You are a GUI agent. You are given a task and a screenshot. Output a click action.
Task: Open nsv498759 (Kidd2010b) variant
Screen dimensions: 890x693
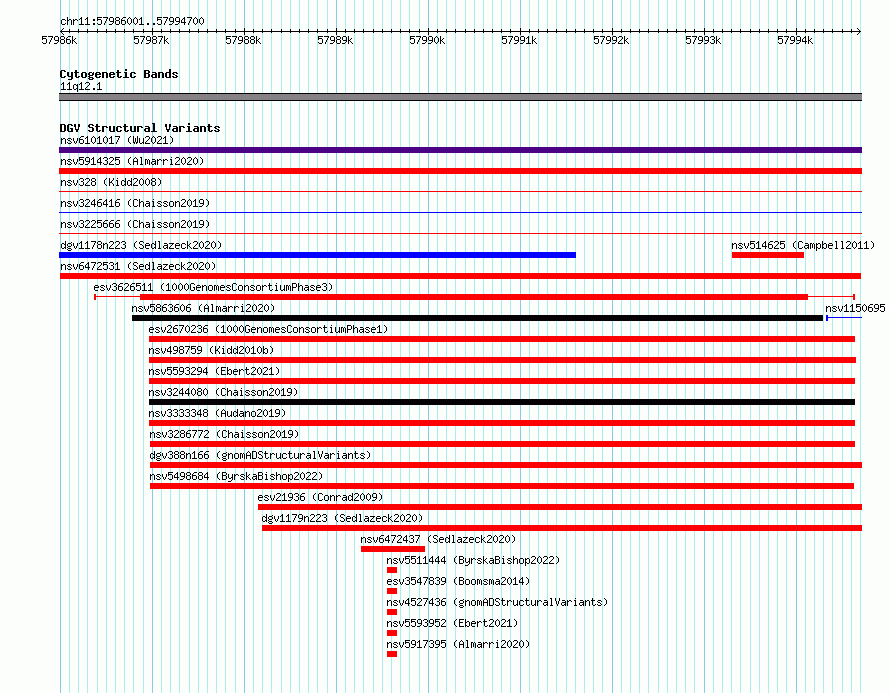point(211,350)
